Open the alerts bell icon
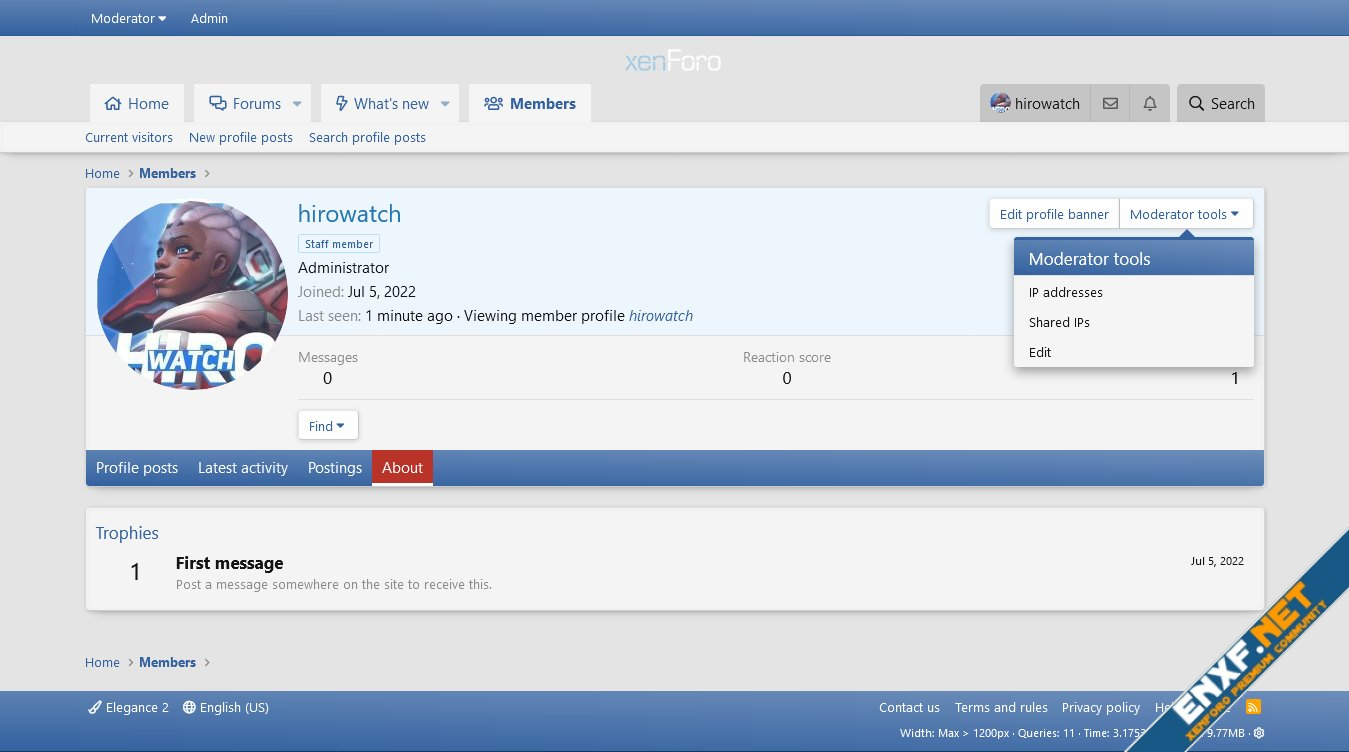The height and width of the screenshot is (752, 1349). [1150, 104]
